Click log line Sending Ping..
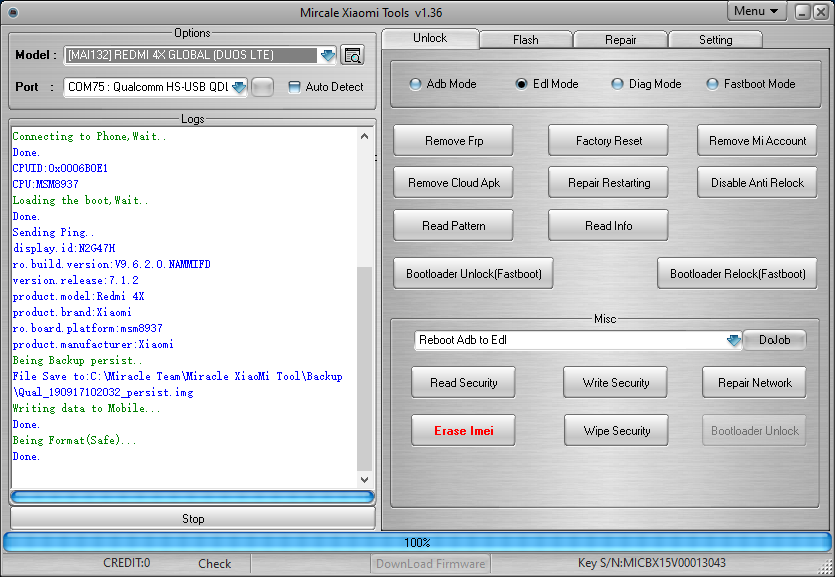The height and width of the screenshot is (577, 835). tap(53, 232)
